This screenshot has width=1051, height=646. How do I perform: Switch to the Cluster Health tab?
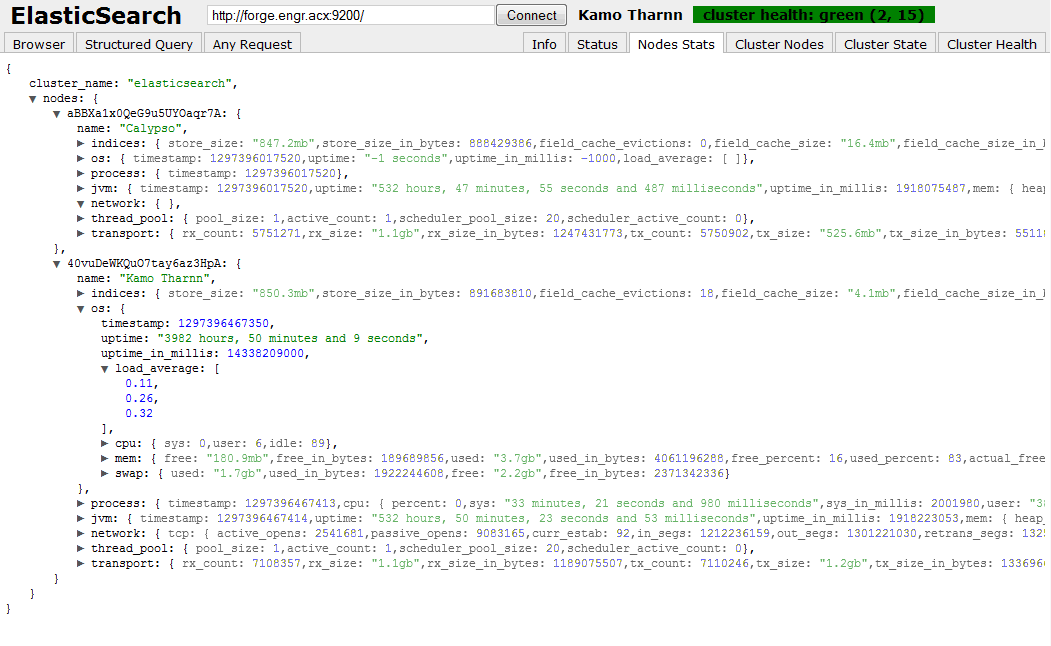(x=991, y=43)
